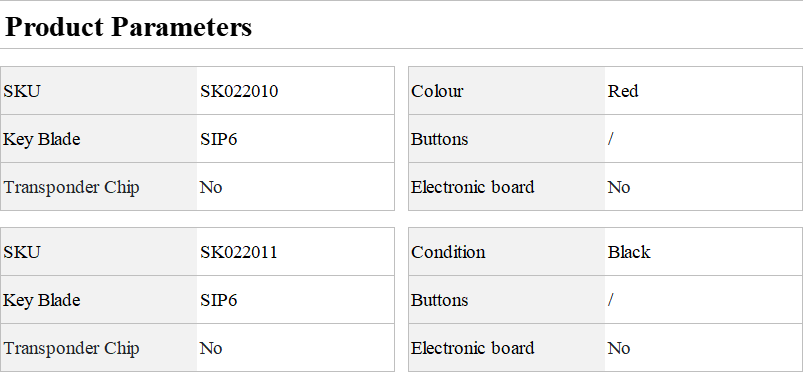Image resolution: width=804 pixels, height=373 pixels.
Task: Click the Product Parameters heading
Action: [x=128, y=27]
